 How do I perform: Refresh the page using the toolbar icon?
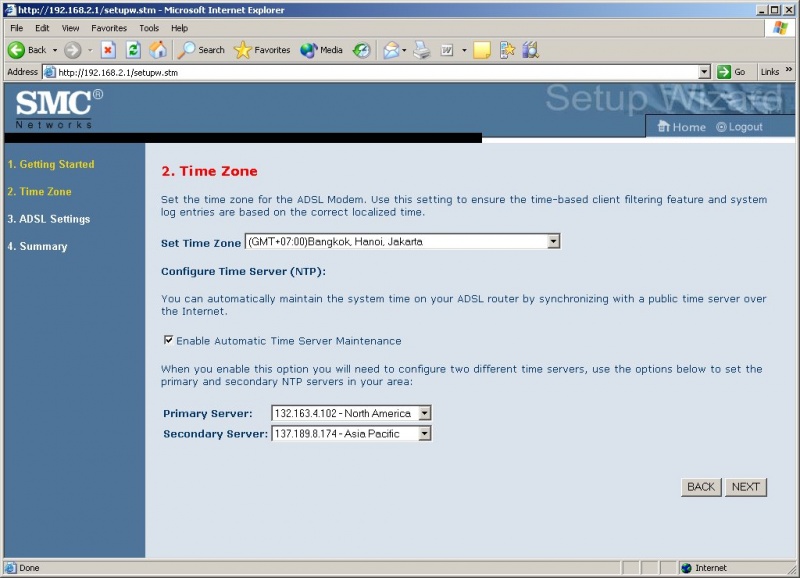(132, 50)
